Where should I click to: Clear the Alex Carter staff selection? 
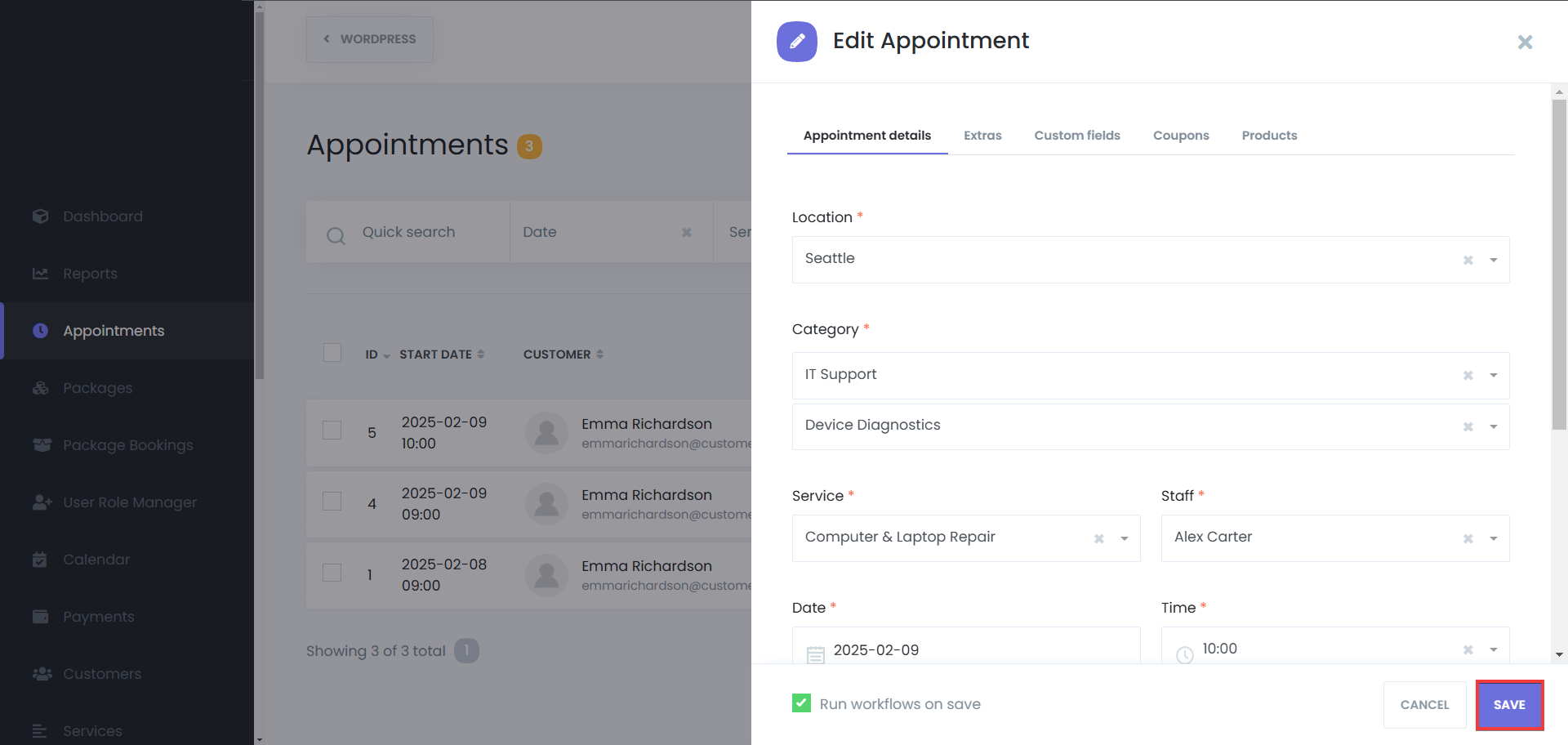(1468, 539)
